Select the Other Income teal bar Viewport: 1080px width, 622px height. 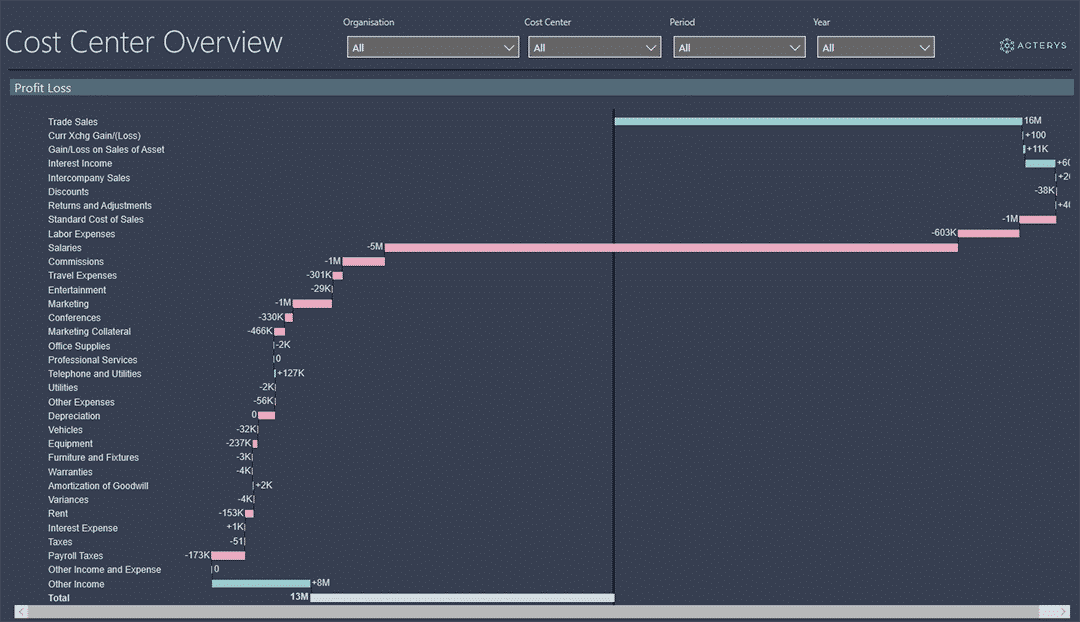[x=260, y=583]
